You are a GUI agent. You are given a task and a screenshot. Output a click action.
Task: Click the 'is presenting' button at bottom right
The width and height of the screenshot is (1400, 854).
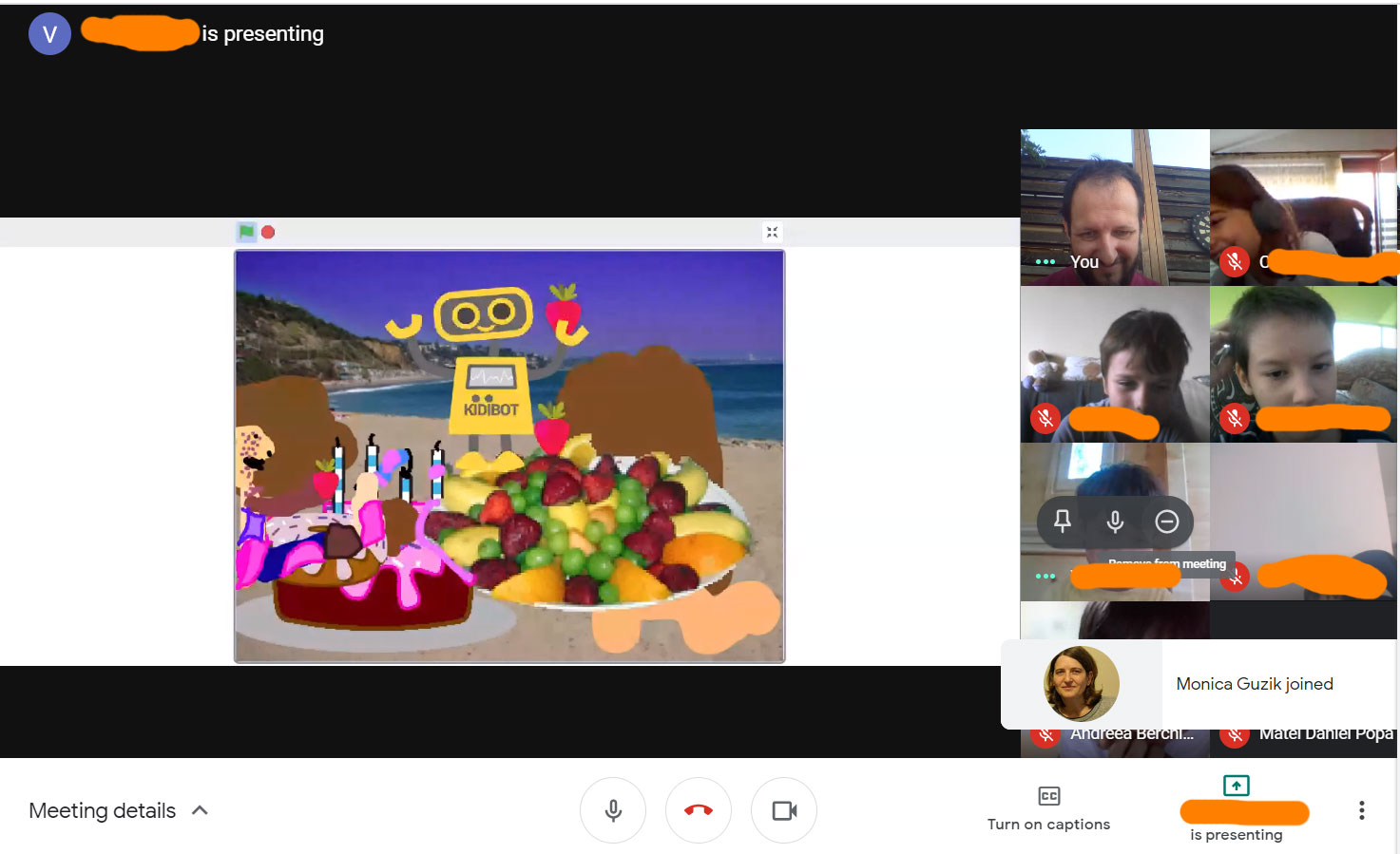point(1237,808)
